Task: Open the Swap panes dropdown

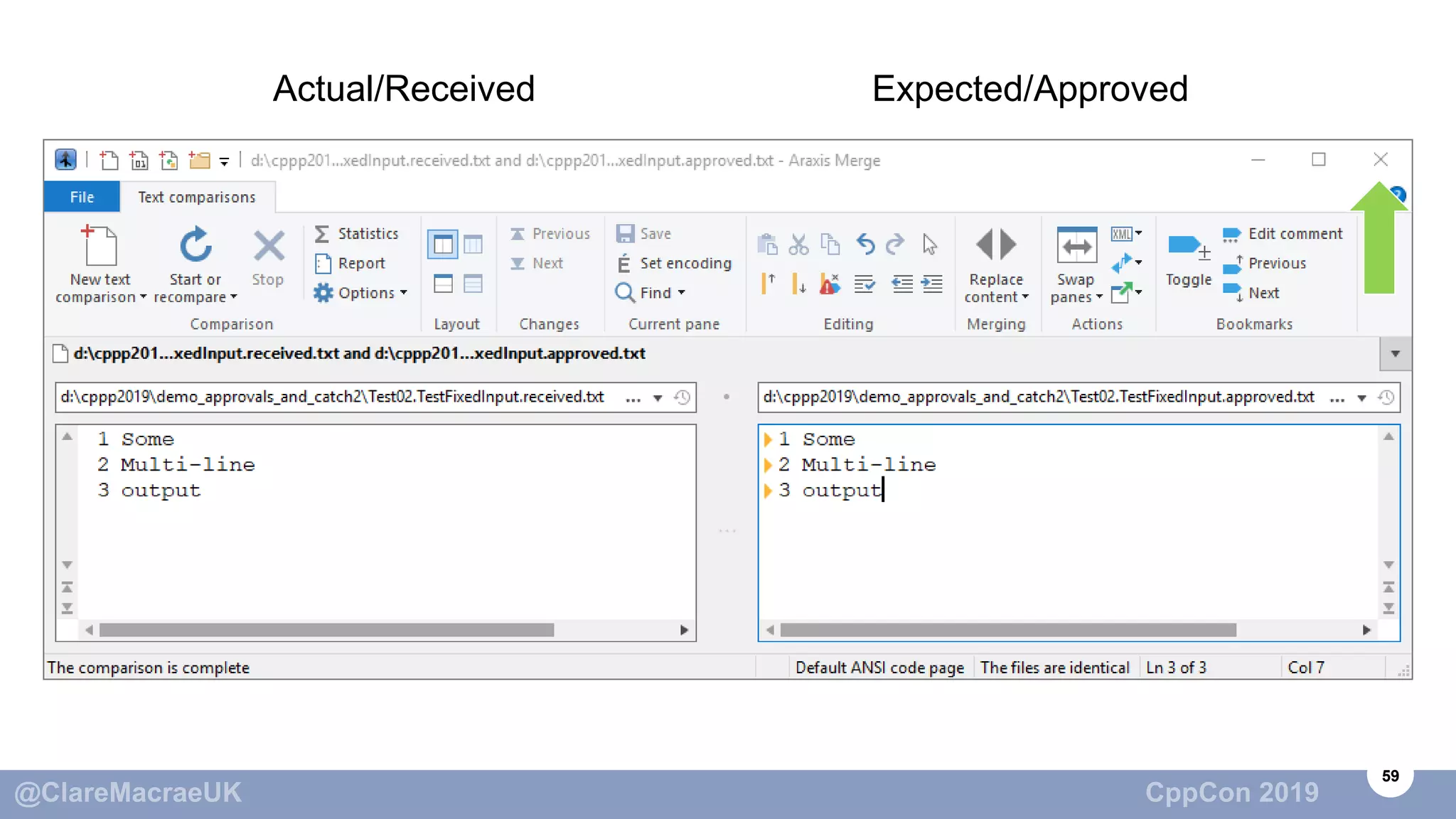Action: [x=1076, y=264]
